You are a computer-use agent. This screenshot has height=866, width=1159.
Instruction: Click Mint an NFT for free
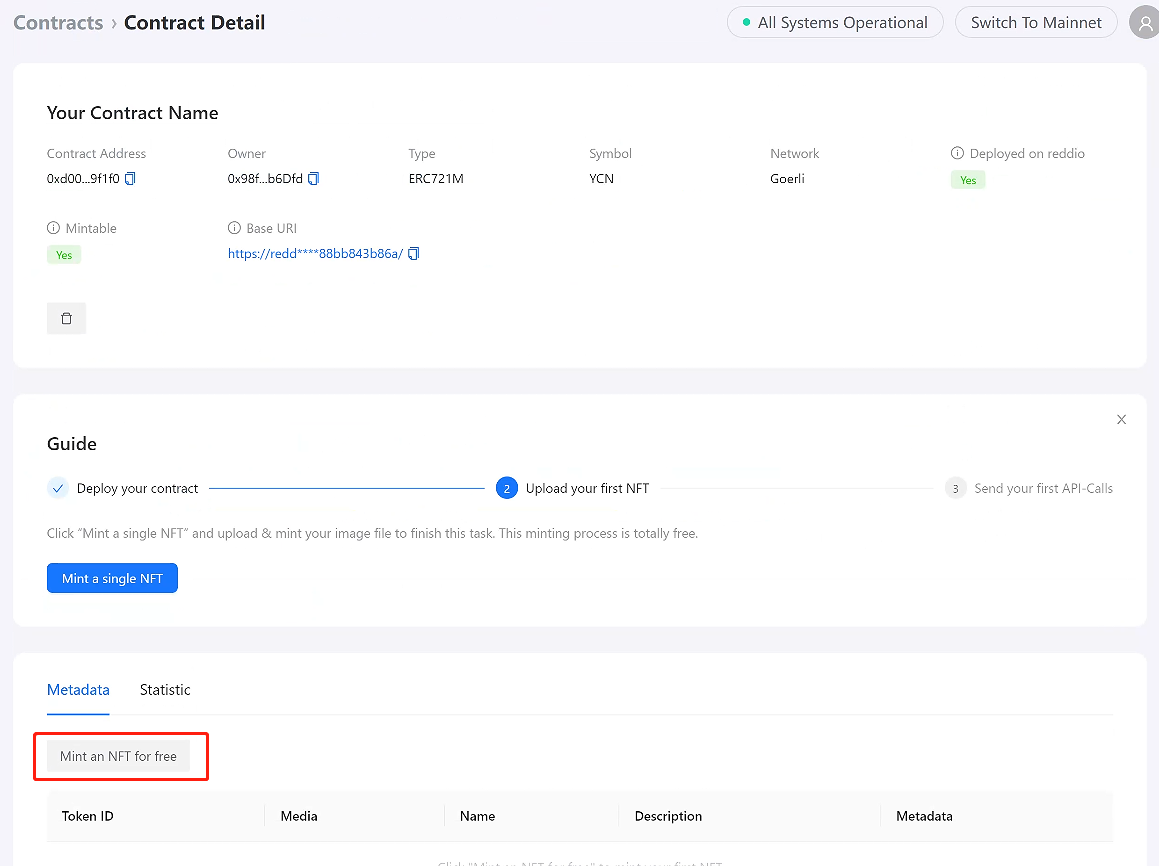point(118,756)
